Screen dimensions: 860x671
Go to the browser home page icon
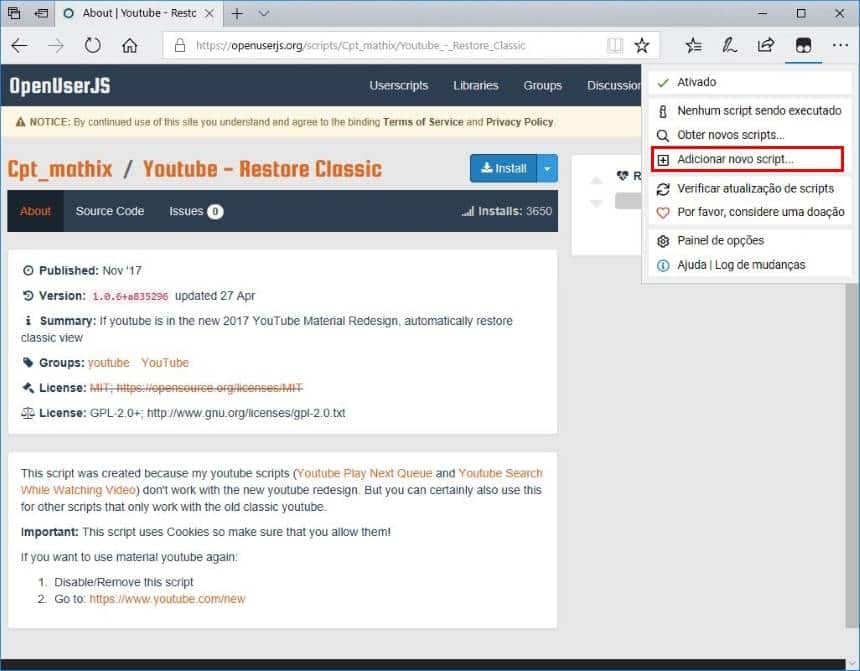click(x=129, y=46)
